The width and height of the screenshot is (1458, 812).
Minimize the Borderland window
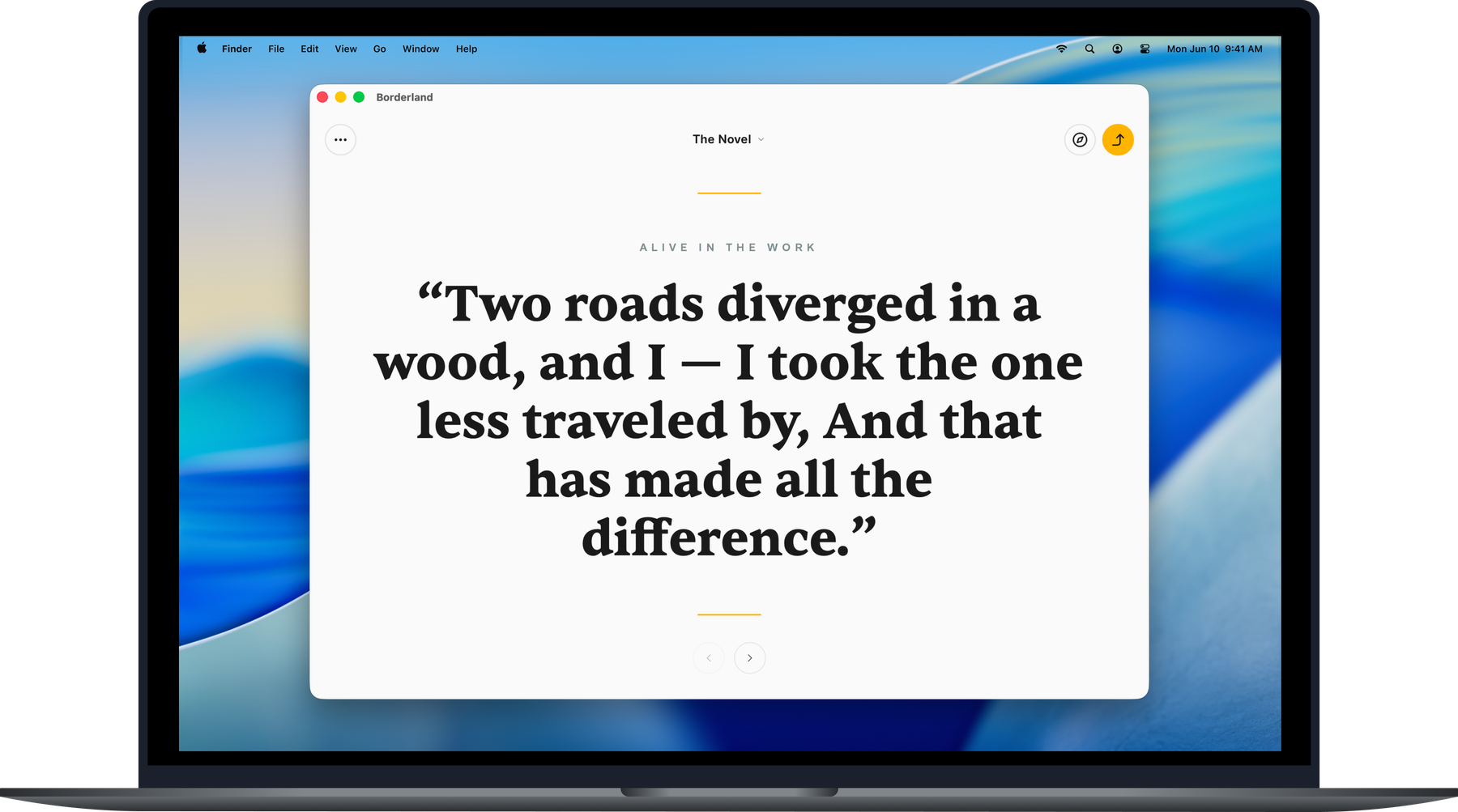[x=340, y=97]
